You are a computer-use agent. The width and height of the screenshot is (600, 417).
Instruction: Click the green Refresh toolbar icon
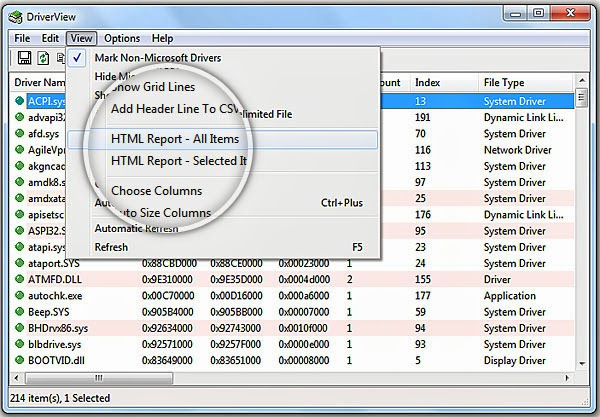[43, 58]
